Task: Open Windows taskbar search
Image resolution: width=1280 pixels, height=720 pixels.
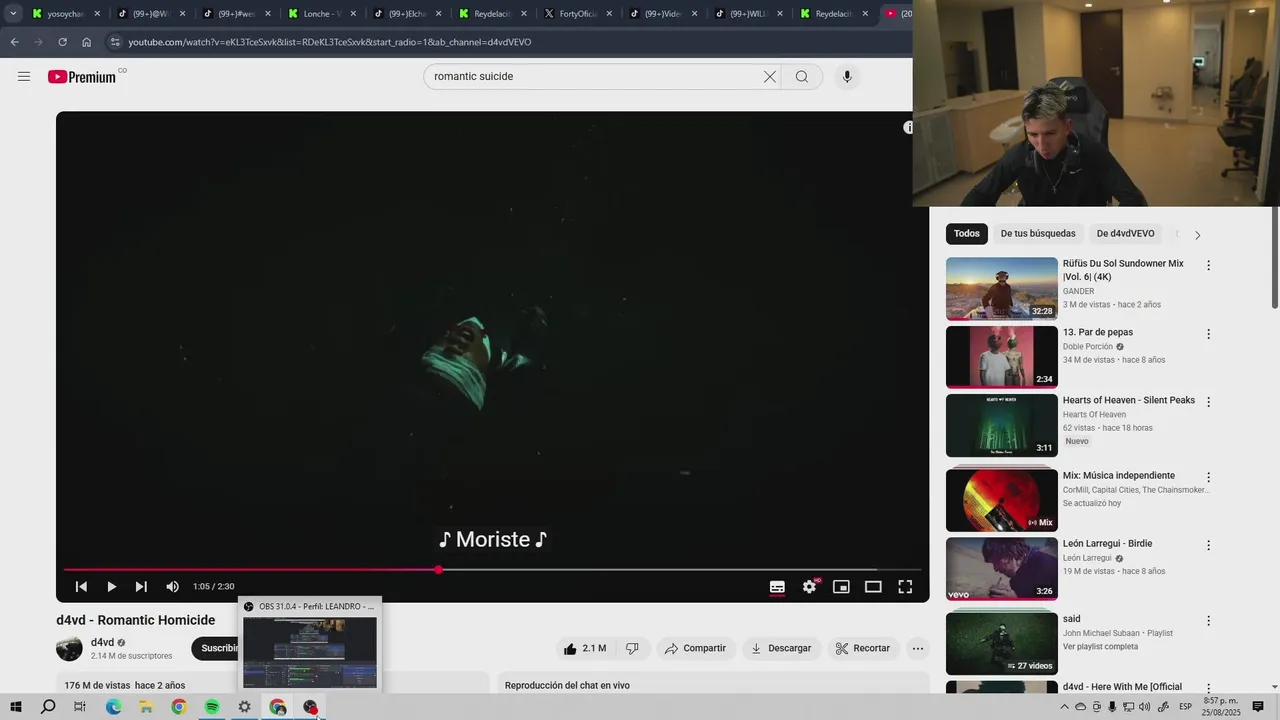Action: tap(48, 707)
